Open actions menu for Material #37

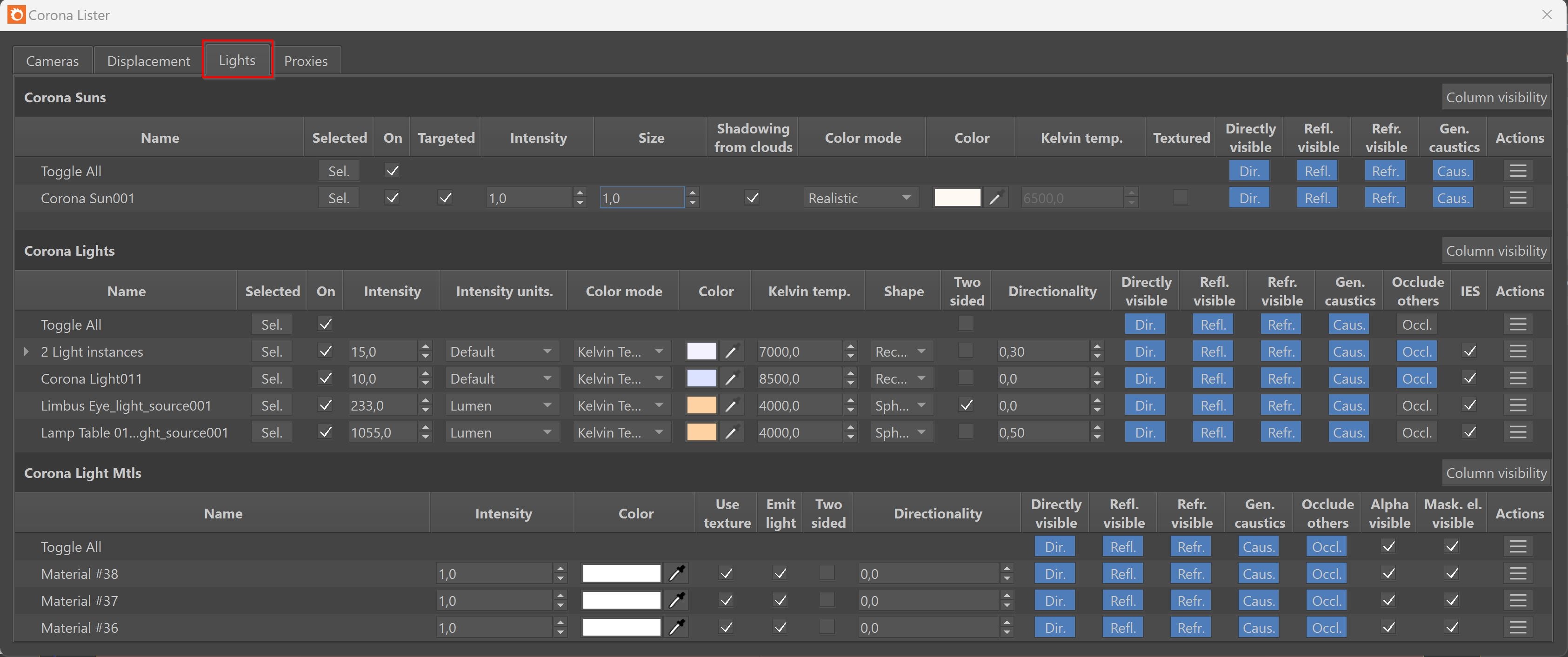coord(1517,600)
